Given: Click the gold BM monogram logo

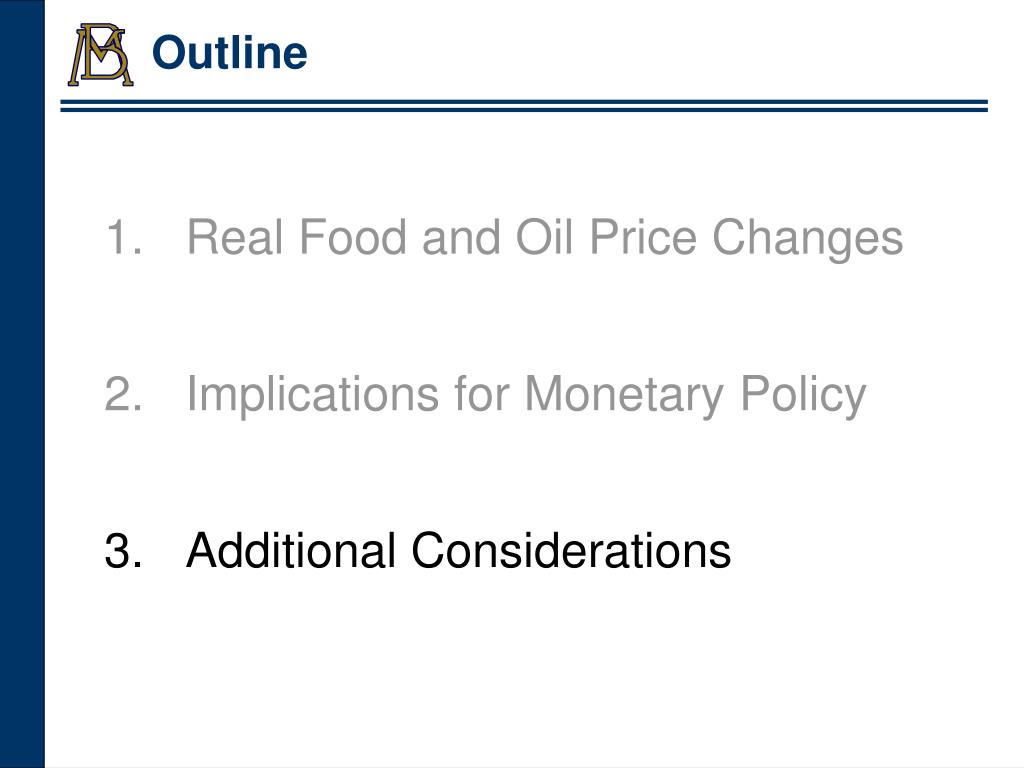Looking at the screenshot, I should click(101, 55).
